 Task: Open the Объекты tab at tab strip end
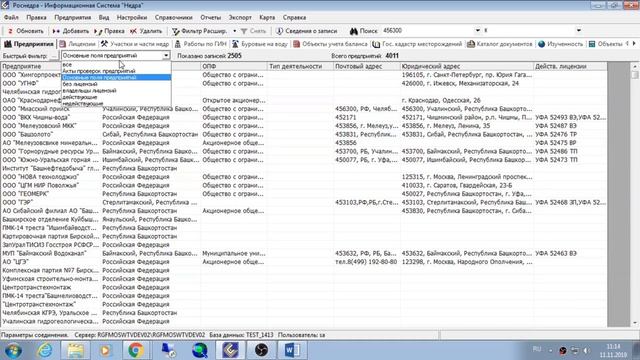click(x=605, y=44)
